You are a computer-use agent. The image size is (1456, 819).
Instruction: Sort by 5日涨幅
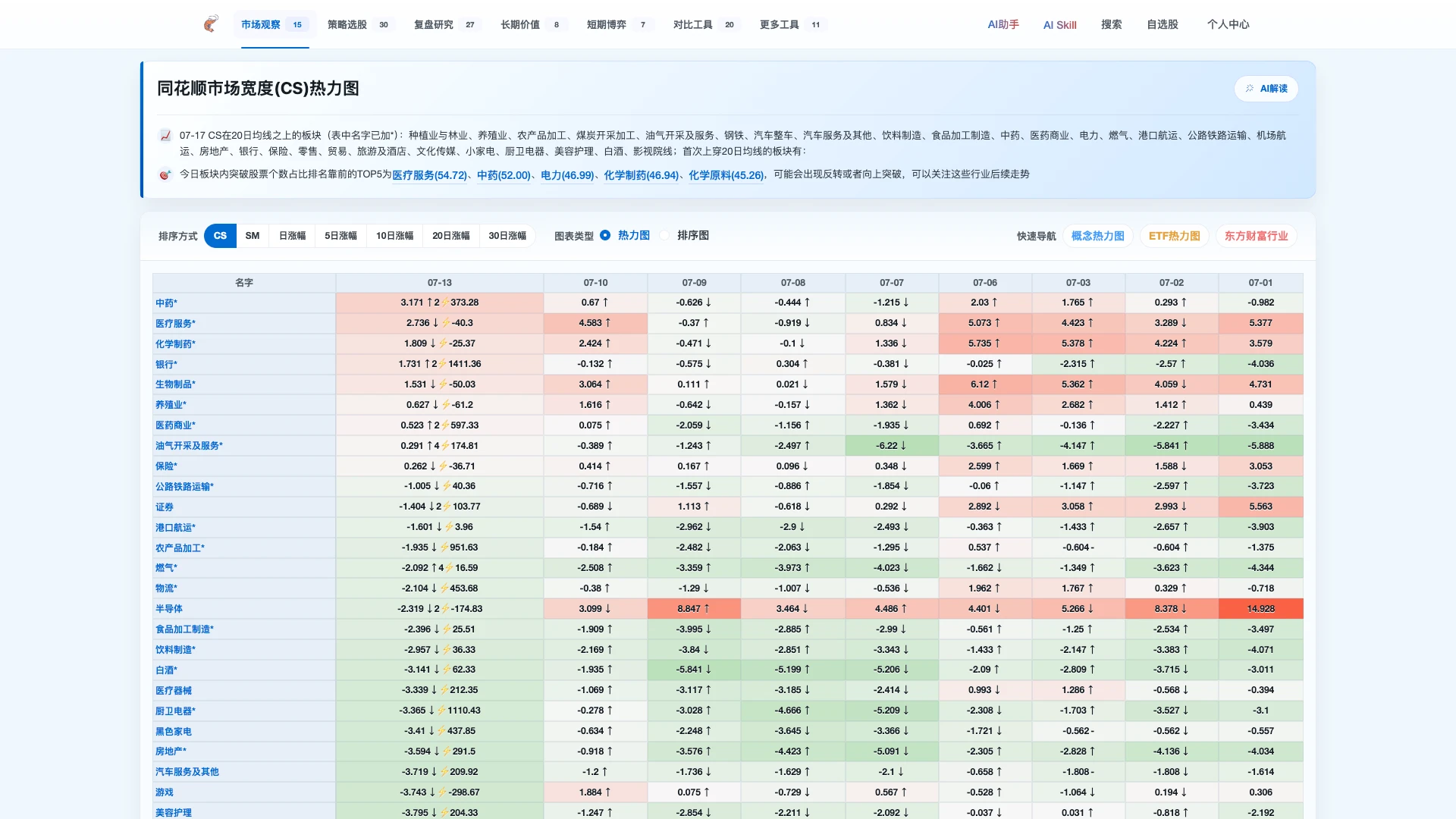tap(340, 236)
